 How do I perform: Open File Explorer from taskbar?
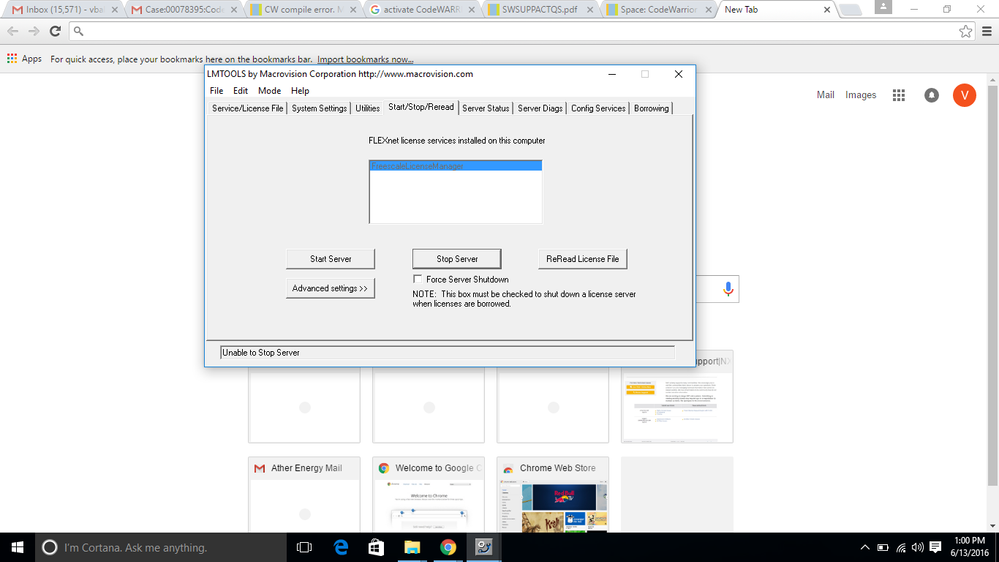(x=412, y=547)
